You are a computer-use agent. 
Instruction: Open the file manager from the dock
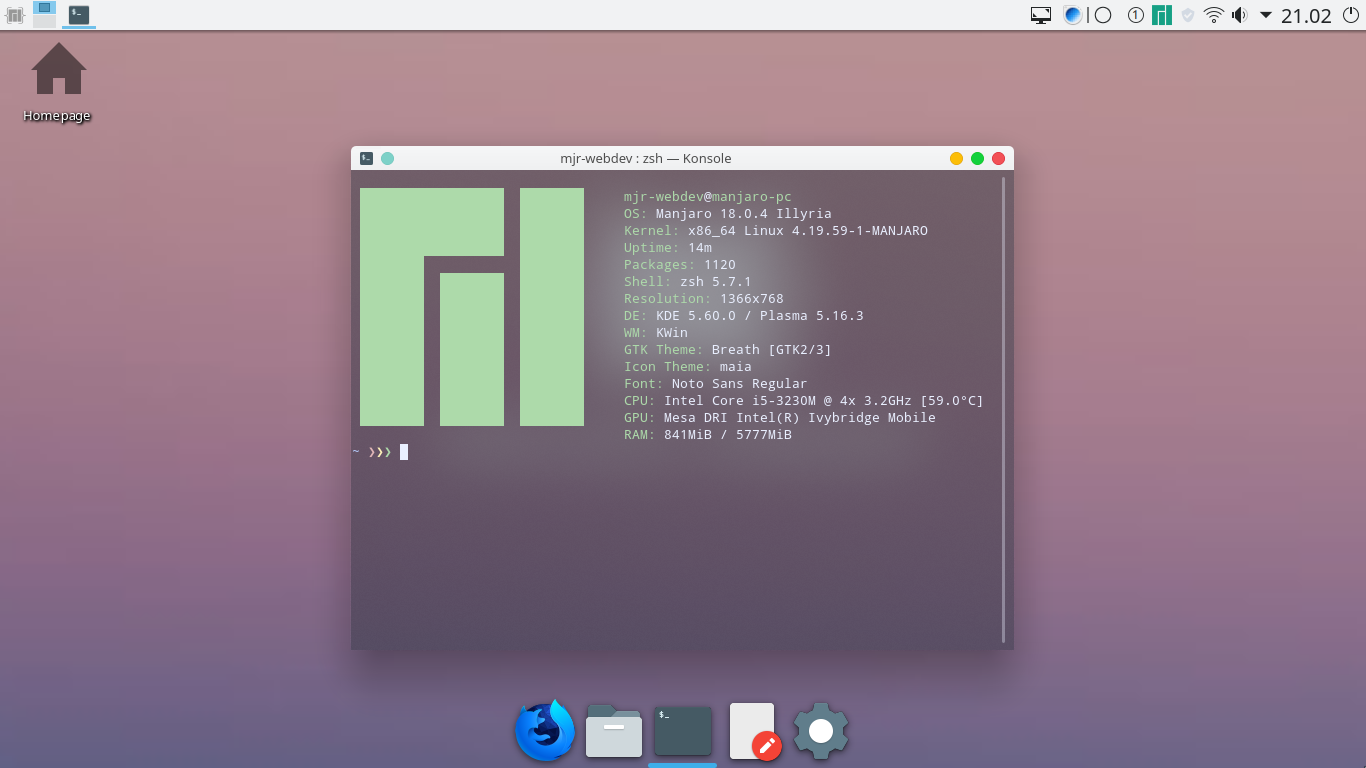click(x=614, y=731)
